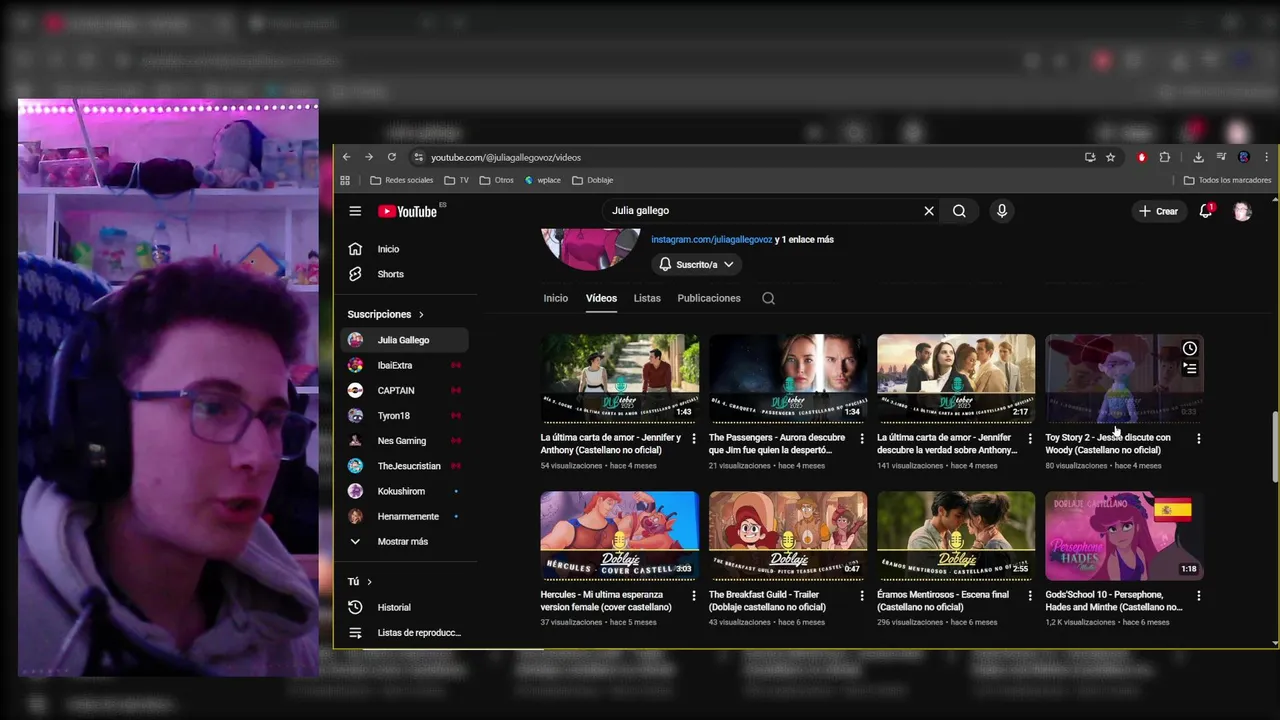Open the browser three-dot menu
Screen dimensions: 1280x720
(x=1266, y=157)
